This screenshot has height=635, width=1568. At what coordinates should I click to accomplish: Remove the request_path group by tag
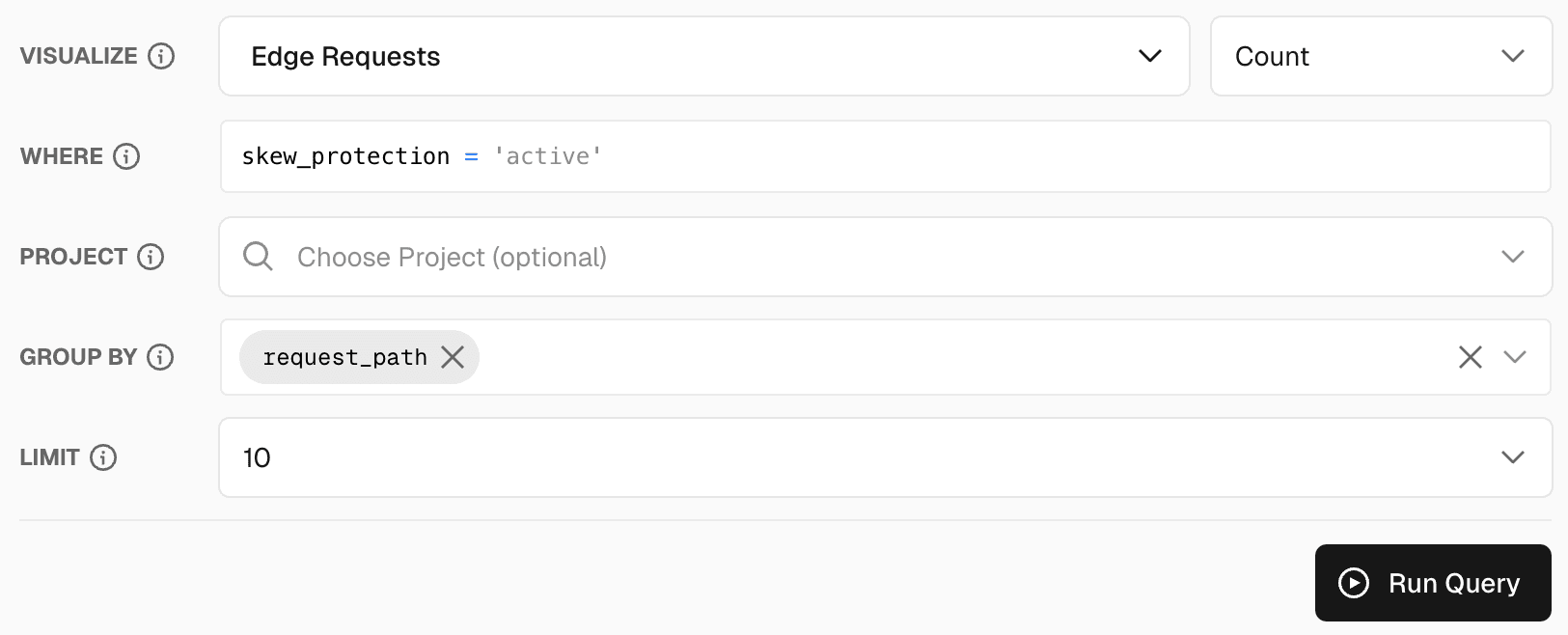(x=453, y=356)
